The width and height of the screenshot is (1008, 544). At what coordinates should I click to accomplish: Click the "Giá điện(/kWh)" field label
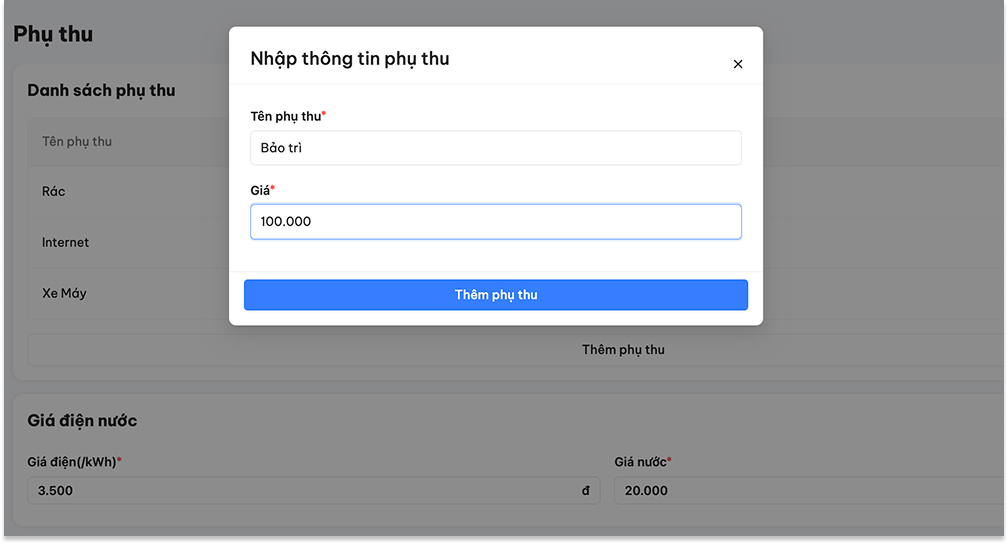click(72, 462)
